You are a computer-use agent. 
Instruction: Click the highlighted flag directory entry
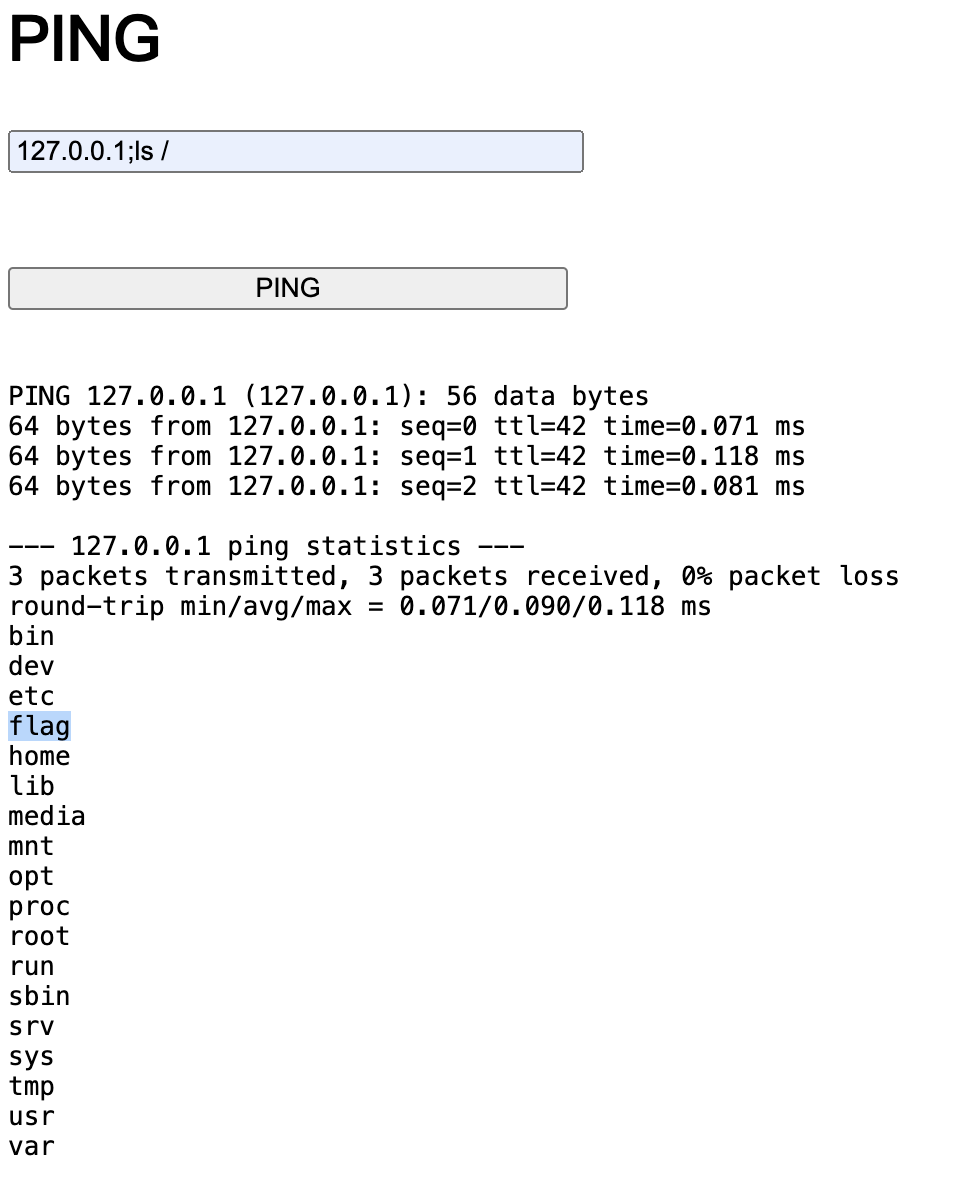coord(40,726)
